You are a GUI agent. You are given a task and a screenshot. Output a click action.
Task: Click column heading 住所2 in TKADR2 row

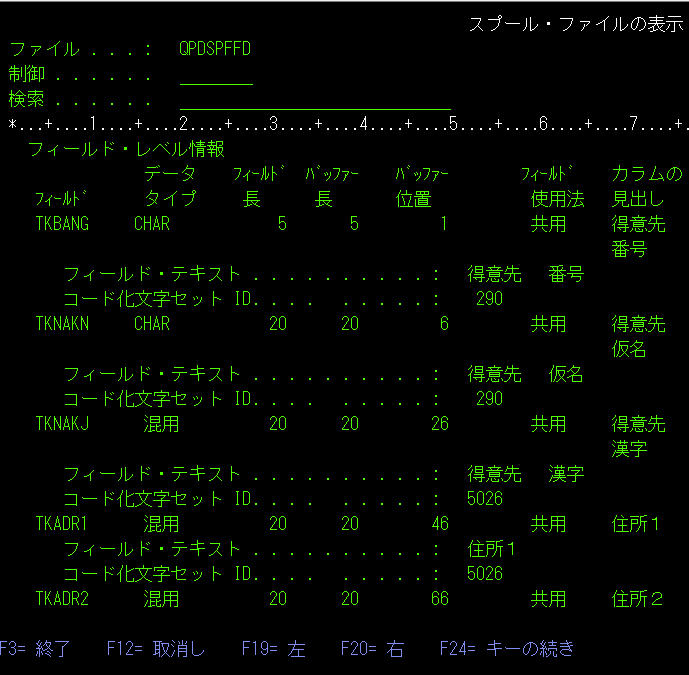coord(637,599)
